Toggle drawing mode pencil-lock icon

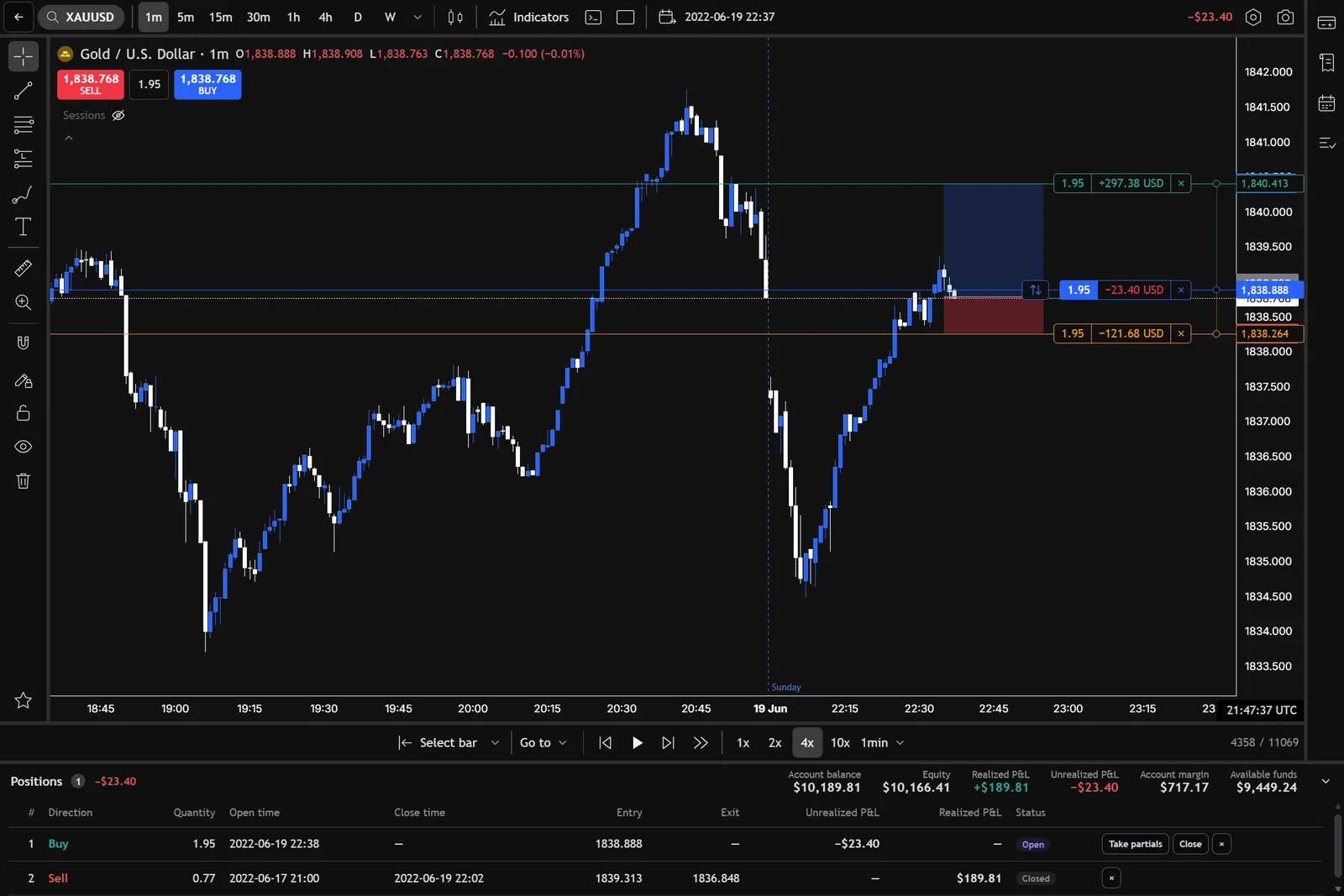(x=24, y=380)
